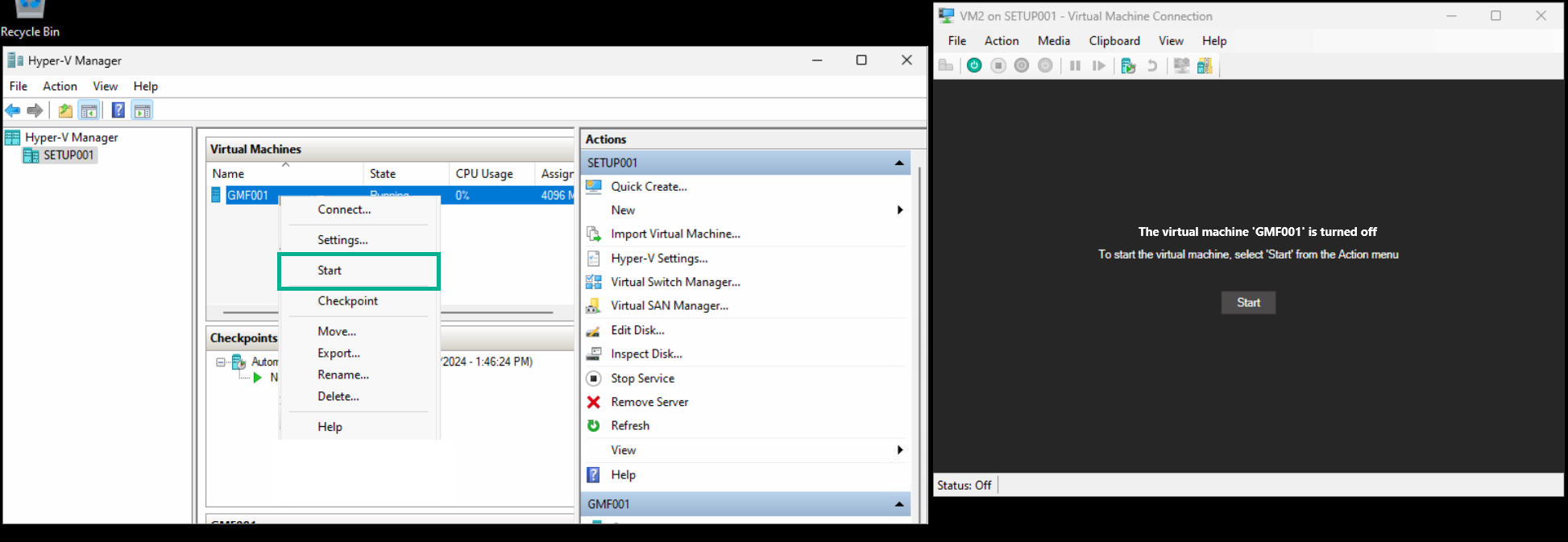
Task: Click the blue Help question-mark toolbar icon
Action: click(x=118, y=110)
